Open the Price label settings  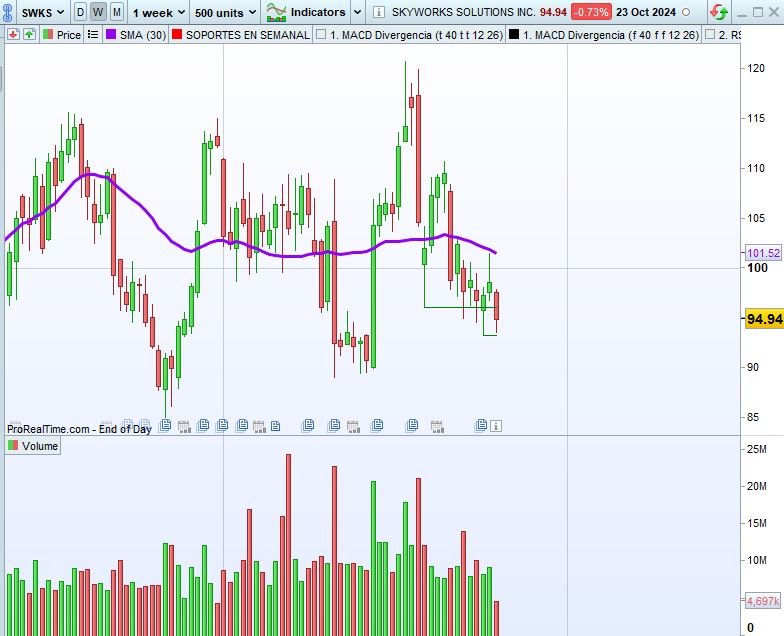click(x=68, y=35)
